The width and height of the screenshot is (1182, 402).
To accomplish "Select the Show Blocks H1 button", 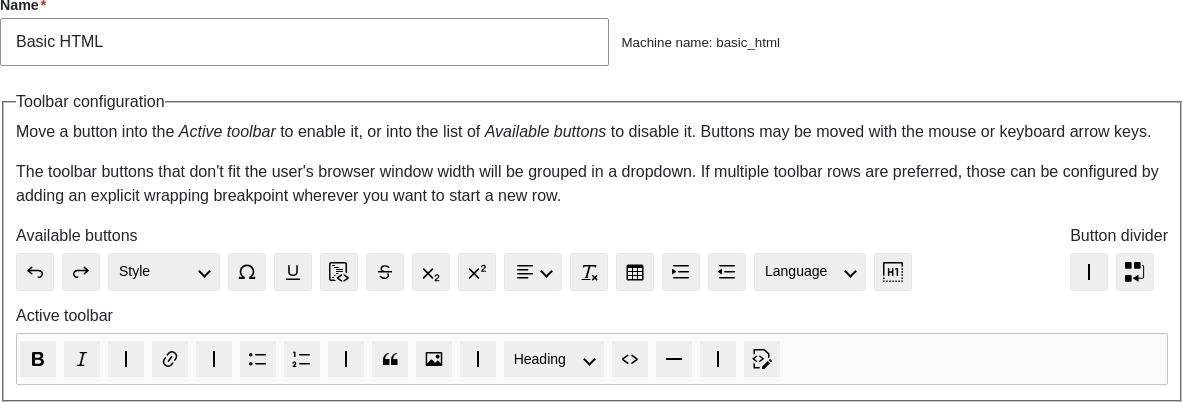I will (893, 272).
